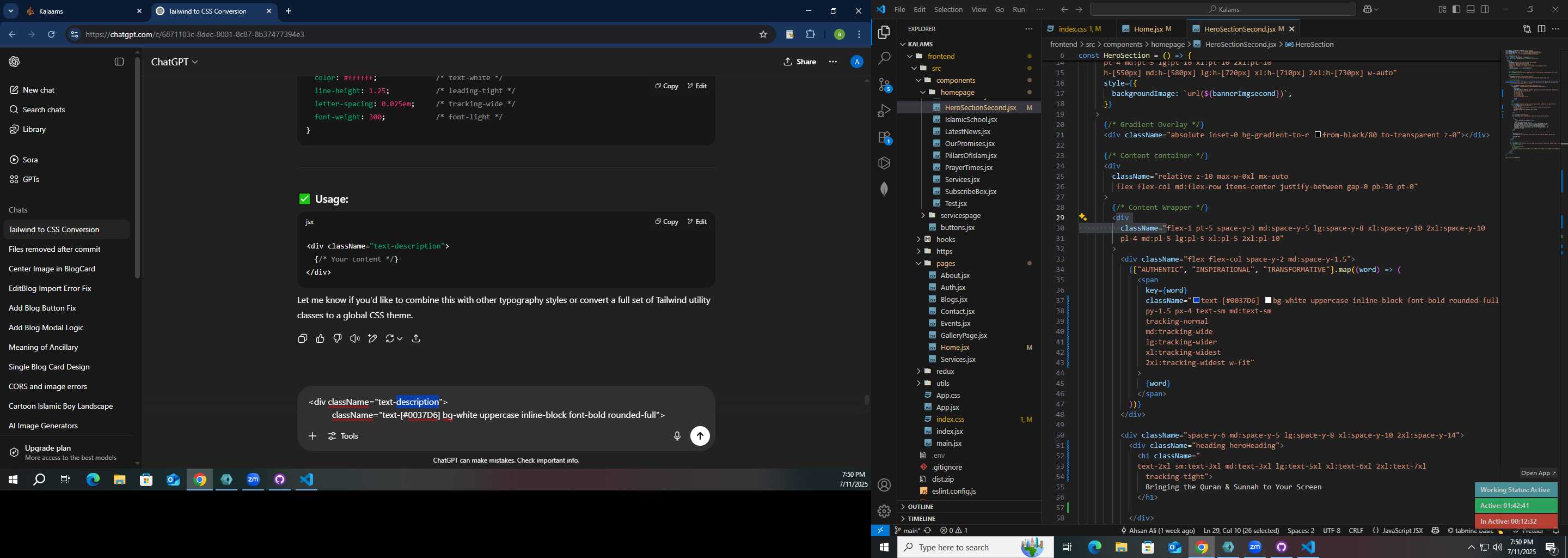Close the HeroSectionSecond.jsx editor tab
The width and height of the screenshot is (1568, 558).
coord(1291,29)
